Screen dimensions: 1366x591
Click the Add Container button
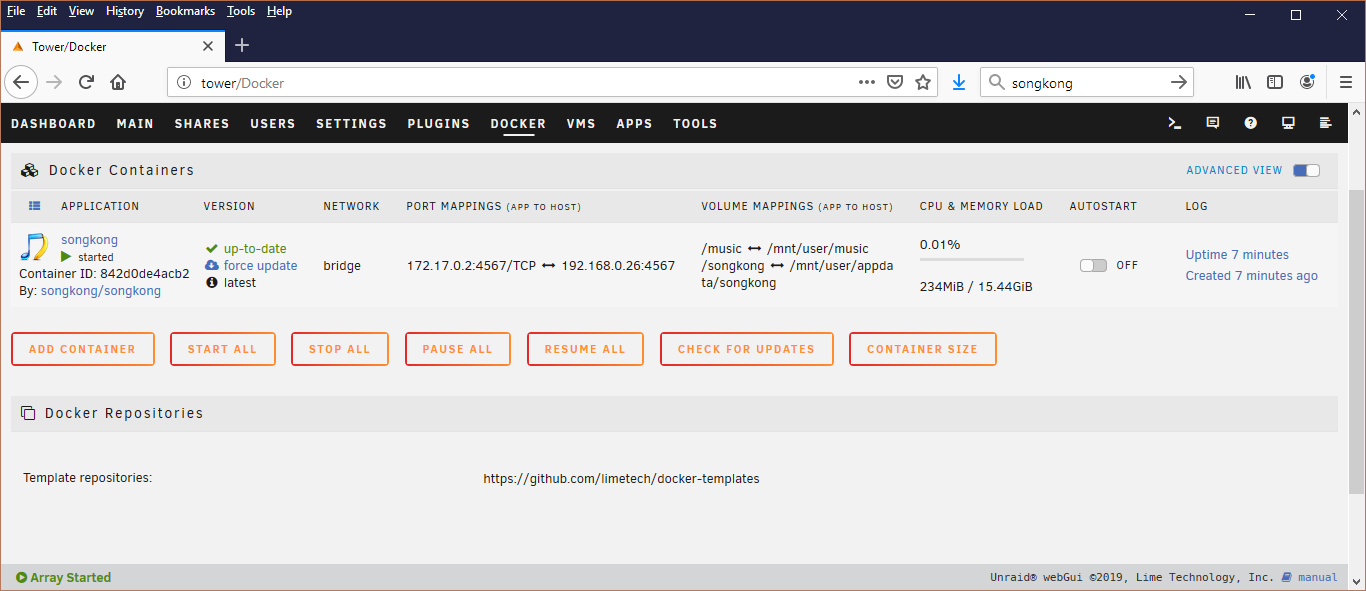83,349
